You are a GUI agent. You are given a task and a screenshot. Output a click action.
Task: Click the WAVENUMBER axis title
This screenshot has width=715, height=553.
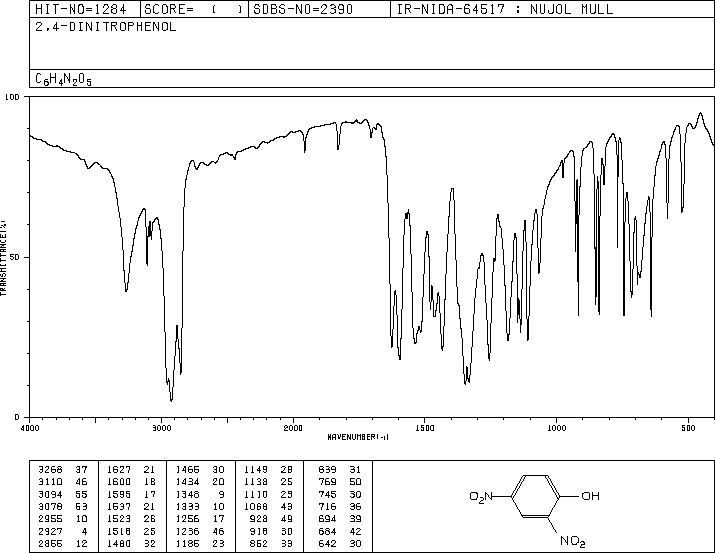(358, 437)
